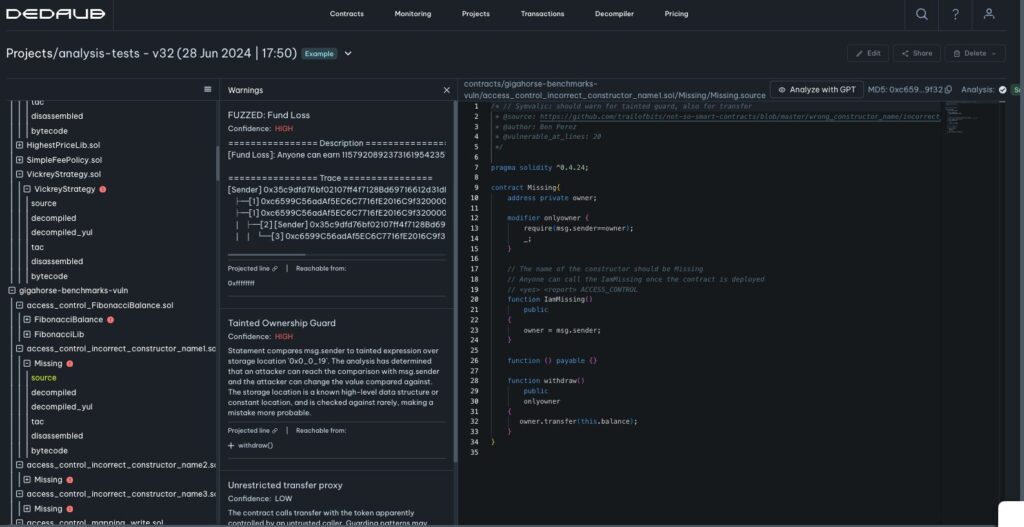1024x527 pixels.
Task: Click the red warning badge next to VickreyStrategy
Action: click(103, 189)
